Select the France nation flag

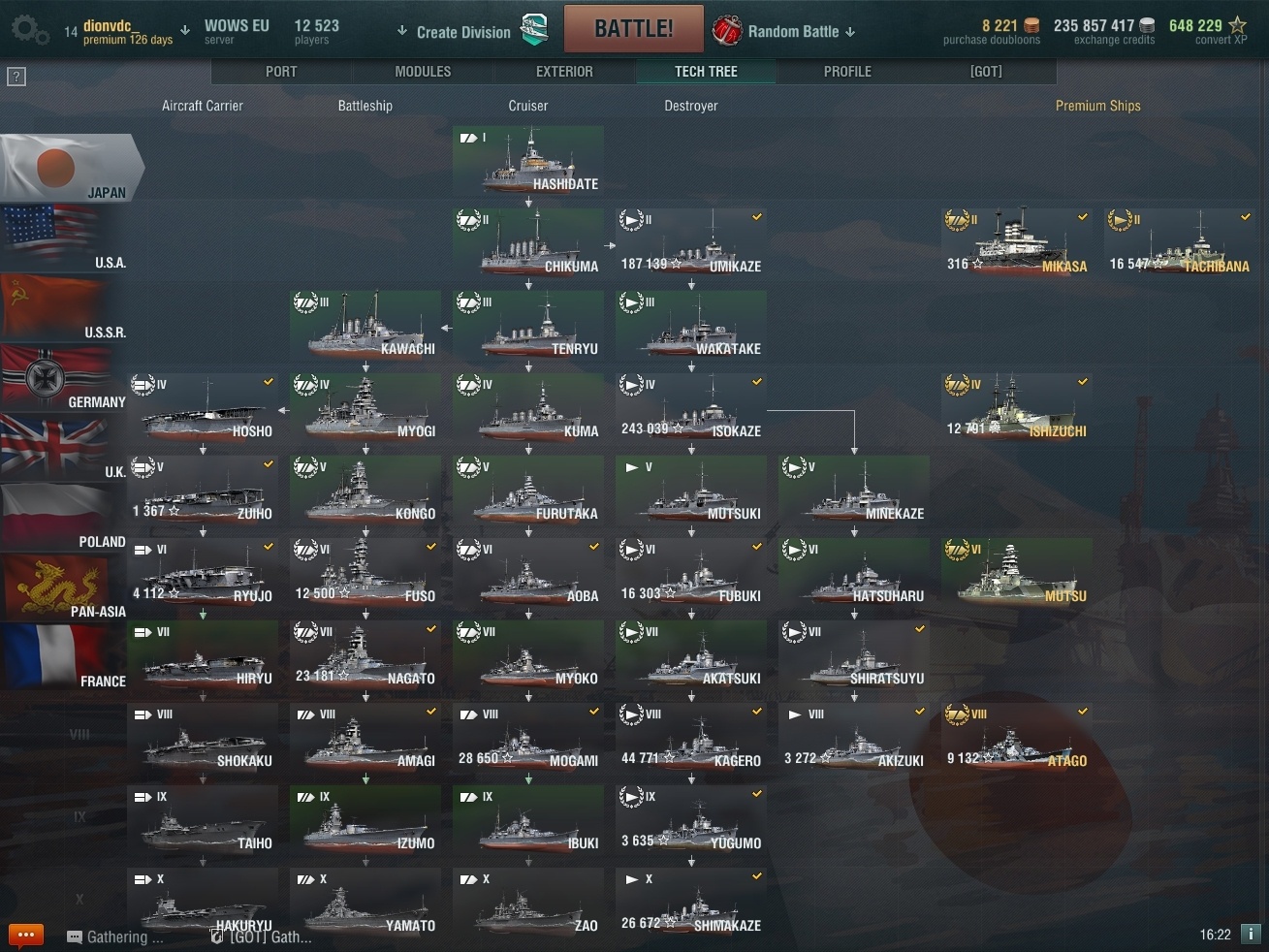tap(64, 657)
